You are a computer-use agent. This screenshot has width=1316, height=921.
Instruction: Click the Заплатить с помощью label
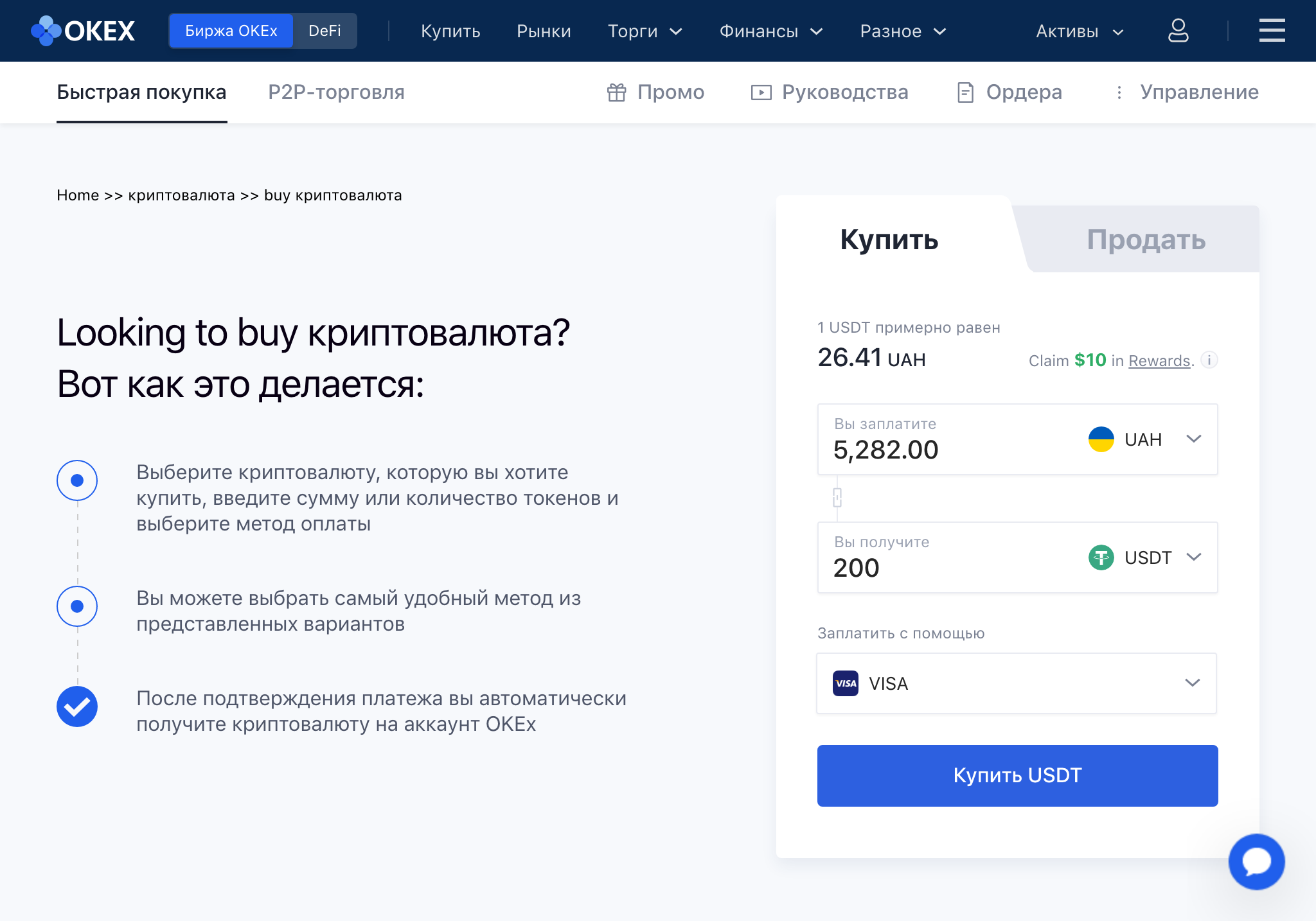[901, 633]
